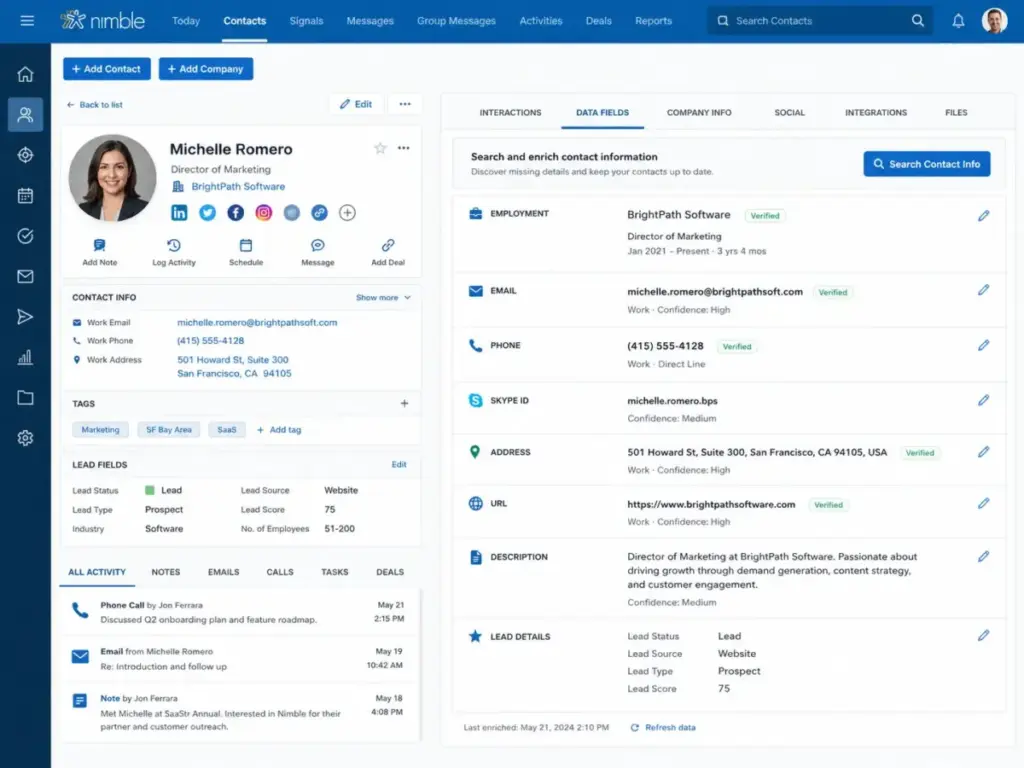Switch to the Files tab
The image size is (1024, 768).
(x=956, y=112)
